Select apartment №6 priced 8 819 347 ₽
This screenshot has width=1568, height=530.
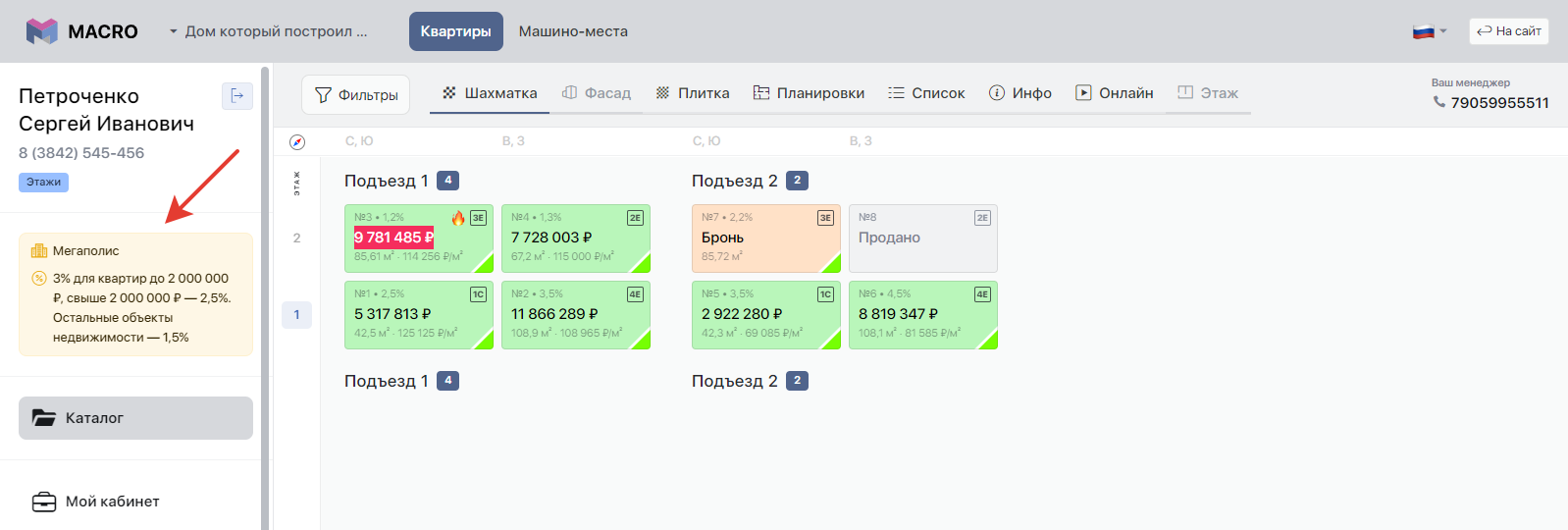(922, 314)
